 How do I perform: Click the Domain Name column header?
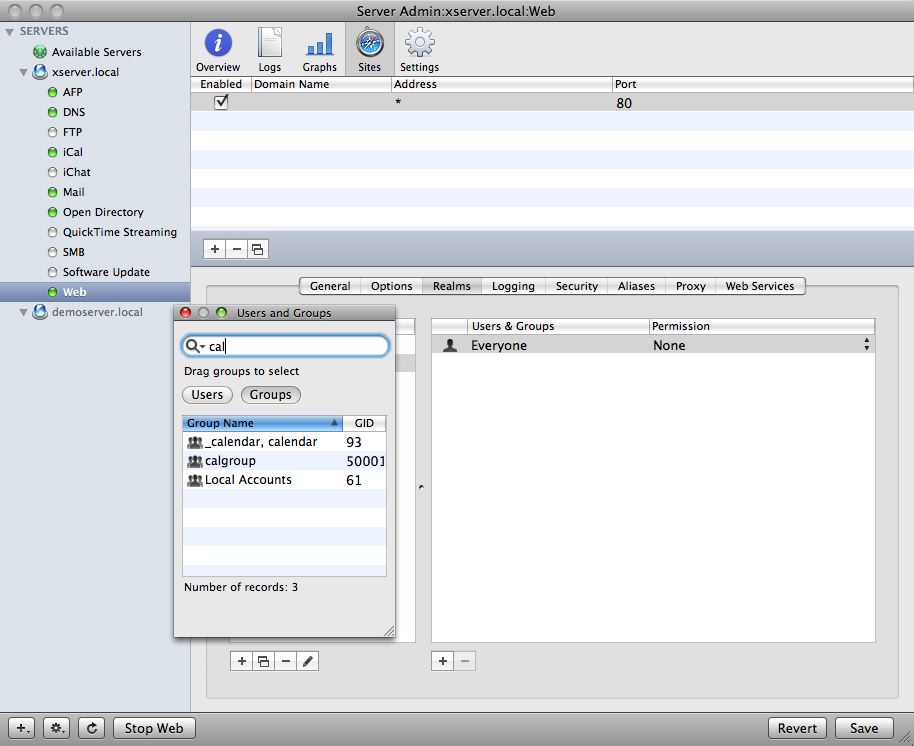click(x=321, y=84)
